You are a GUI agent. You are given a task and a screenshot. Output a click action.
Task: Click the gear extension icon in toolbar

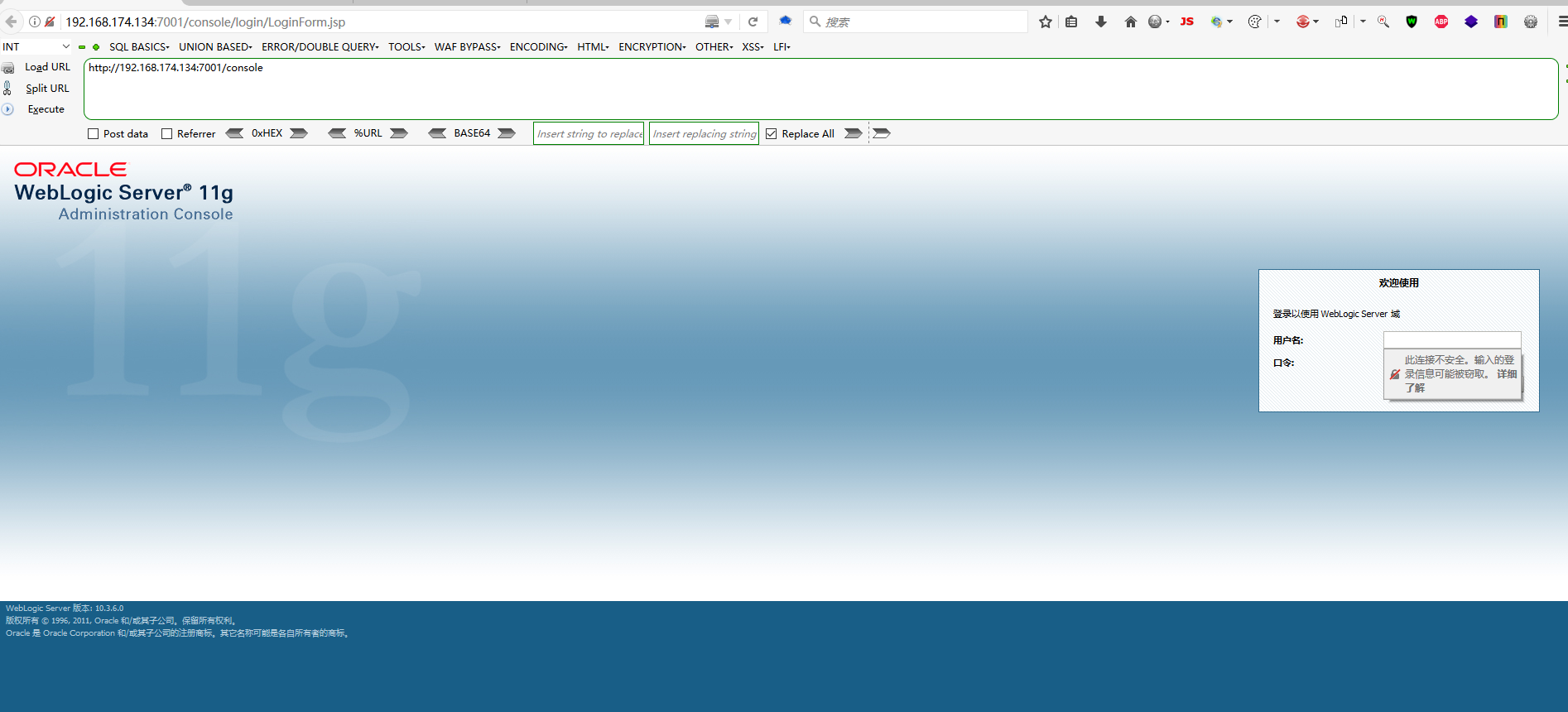tap(1531, 22)
